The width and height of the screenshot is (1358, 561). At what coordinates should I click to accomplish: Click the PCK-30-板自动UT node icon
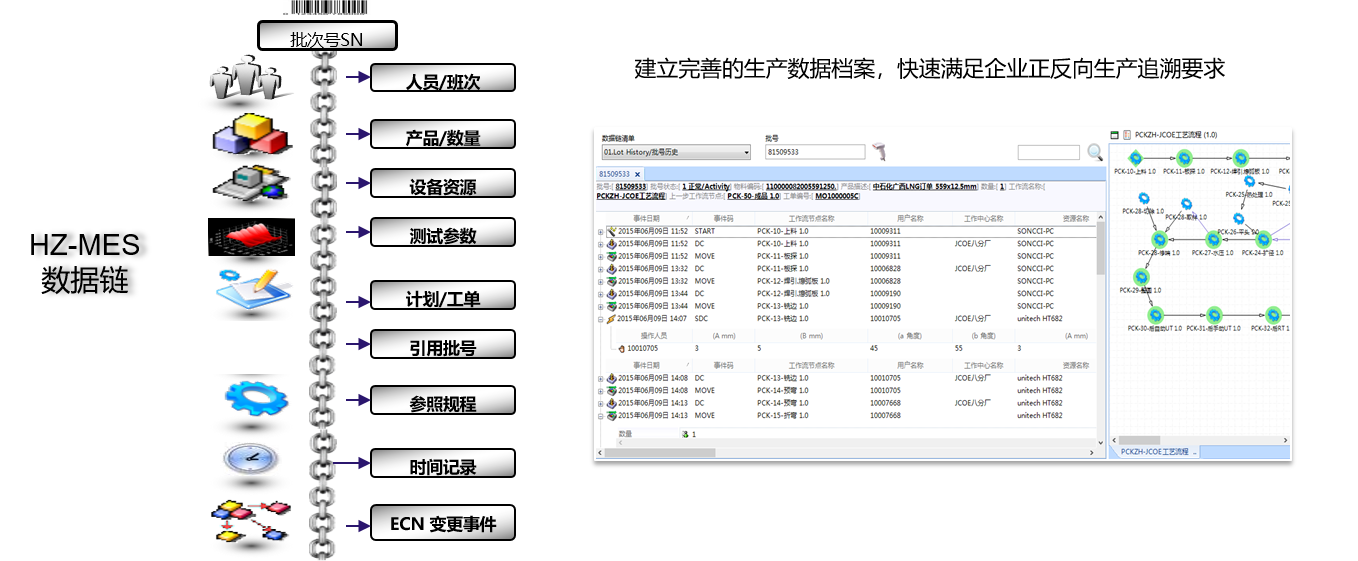pos(1155,315)
